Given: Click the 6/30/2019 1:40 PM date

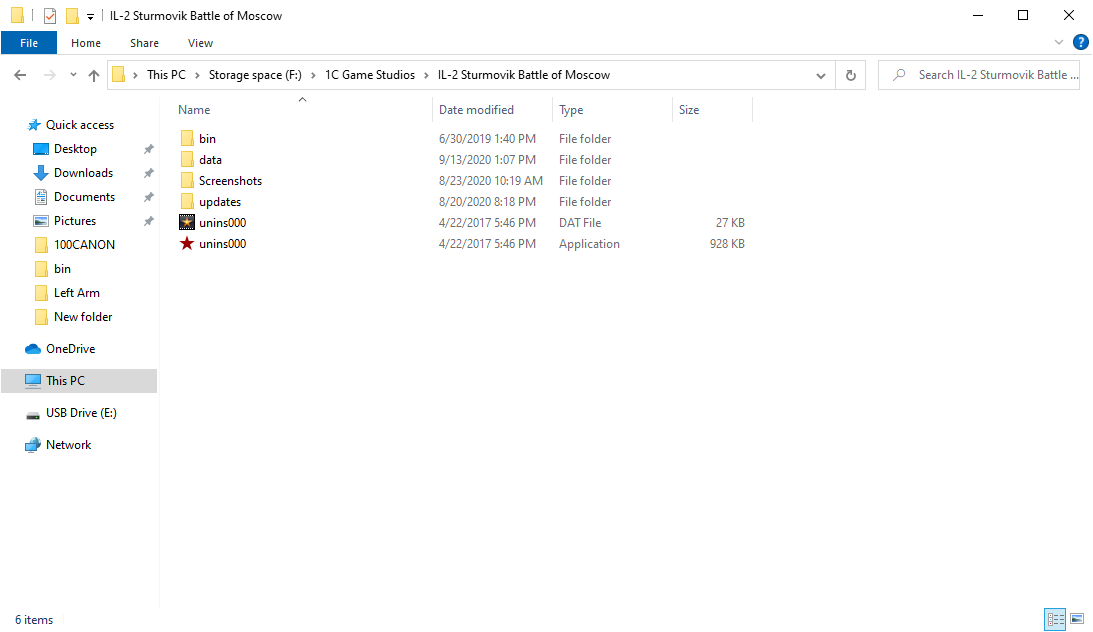Looking at the screenshot, I should pos(487,139).
